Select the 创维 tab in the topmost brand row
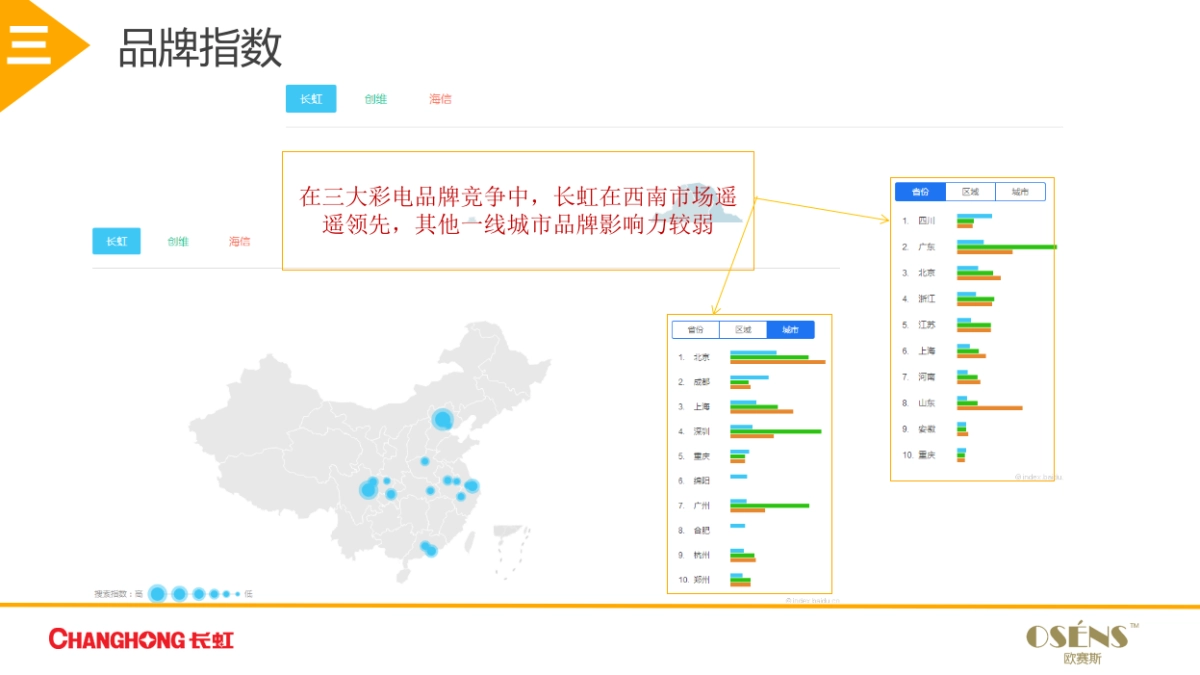 tap(375, 99)
